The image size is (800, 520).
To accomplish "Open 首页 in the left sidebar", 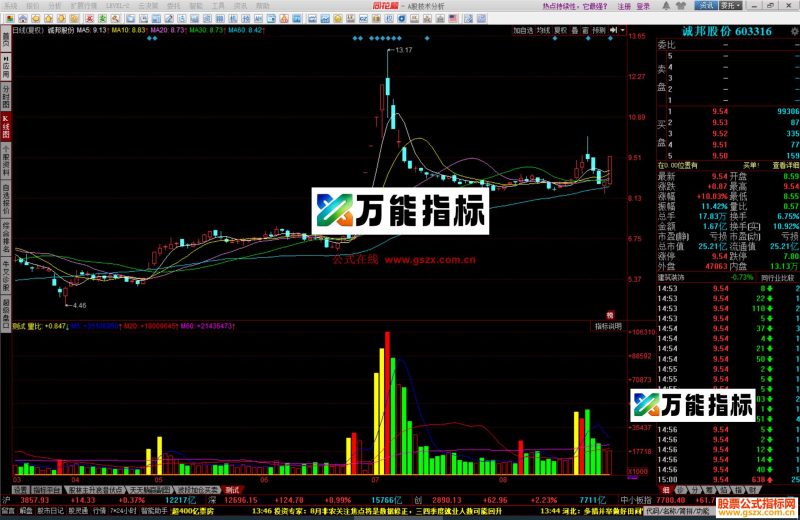I will [6, 39].
